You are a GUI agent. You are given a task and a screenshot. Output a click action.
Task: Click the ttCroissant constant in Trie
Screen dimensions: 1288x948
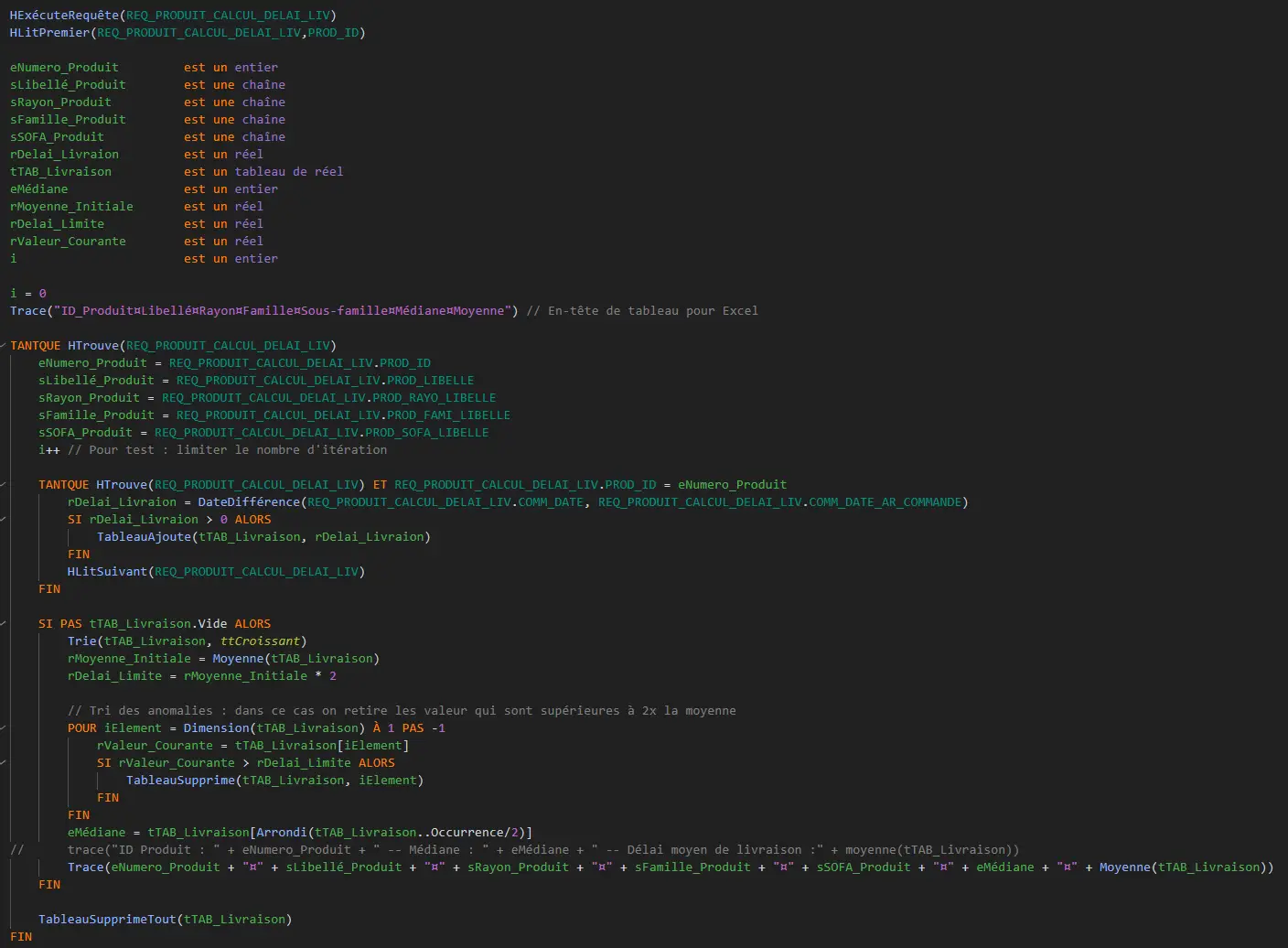click(x=260, y=641)
